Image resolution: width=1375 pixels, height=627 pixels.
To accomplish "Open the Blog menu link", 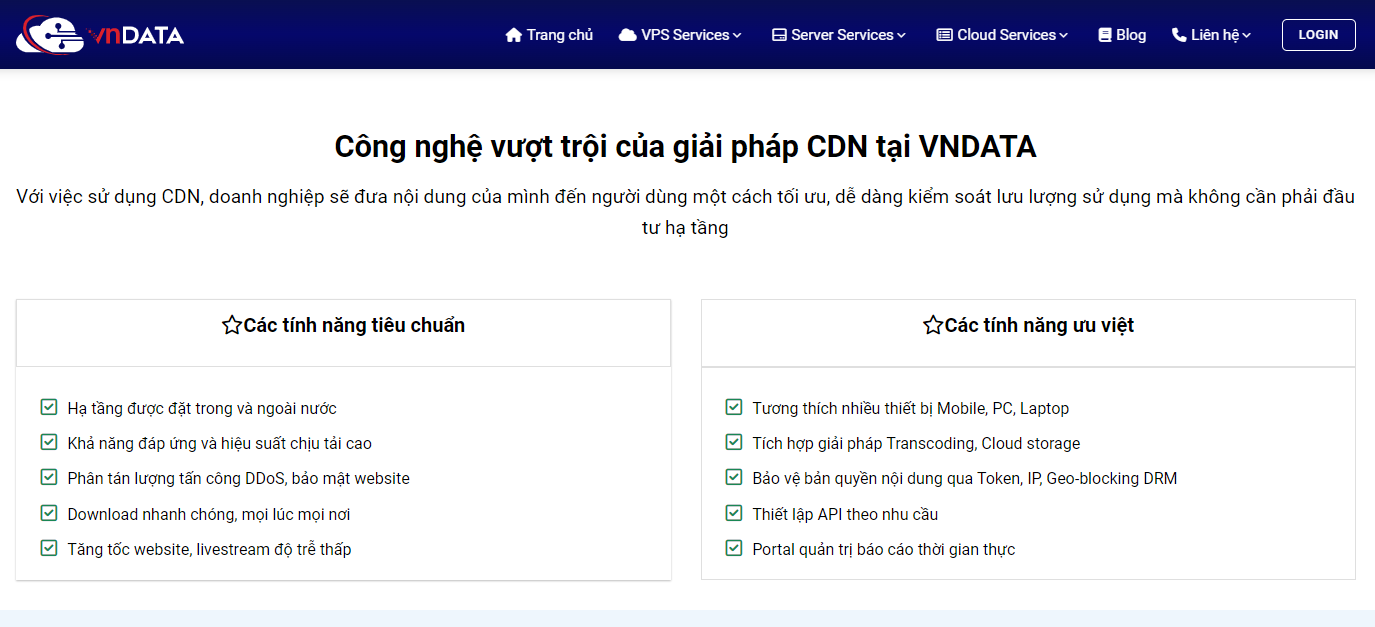I will pos(1122,35).
